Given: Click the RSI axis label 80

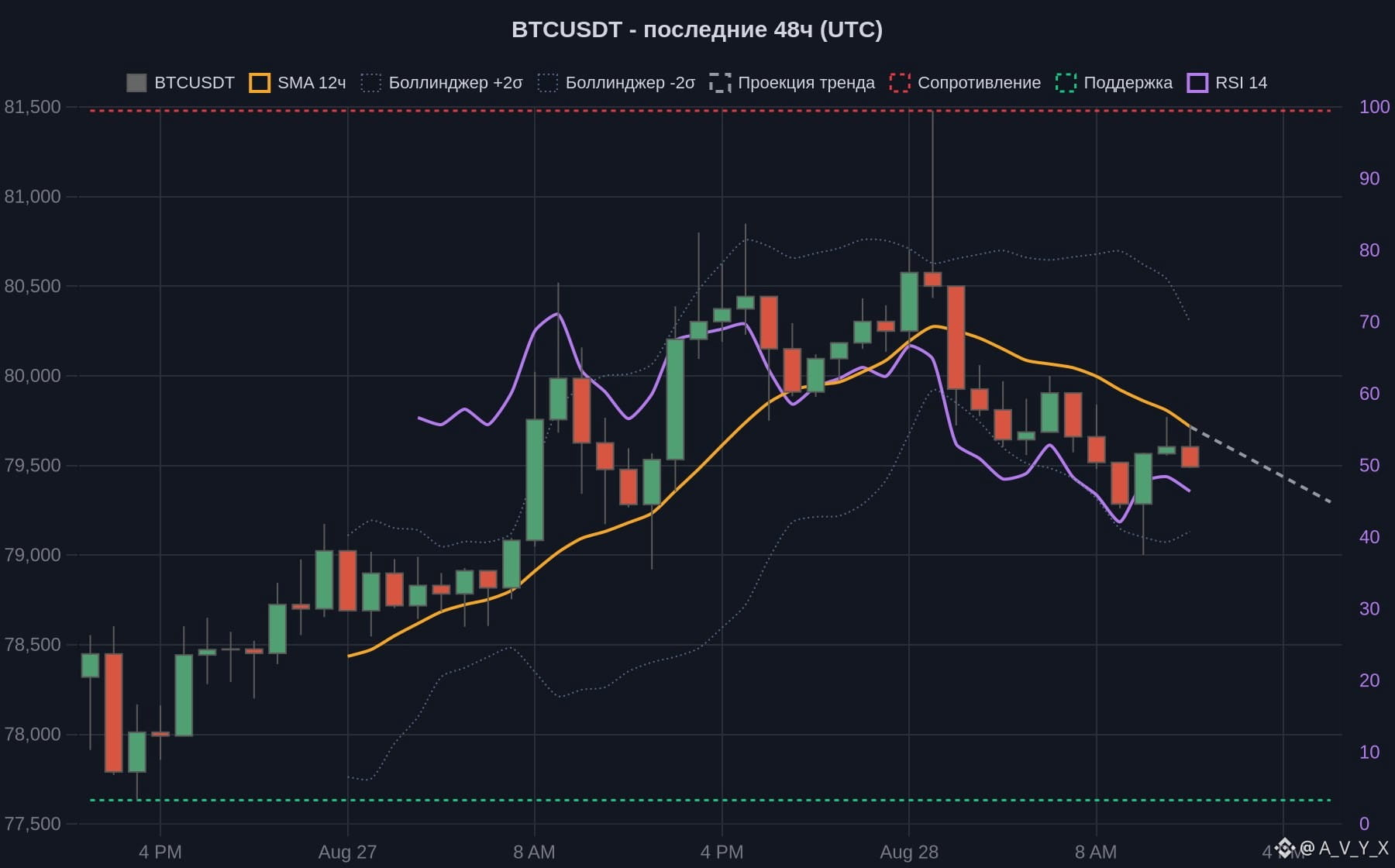Looking at the screenshot, I should tap(1369, 250).
